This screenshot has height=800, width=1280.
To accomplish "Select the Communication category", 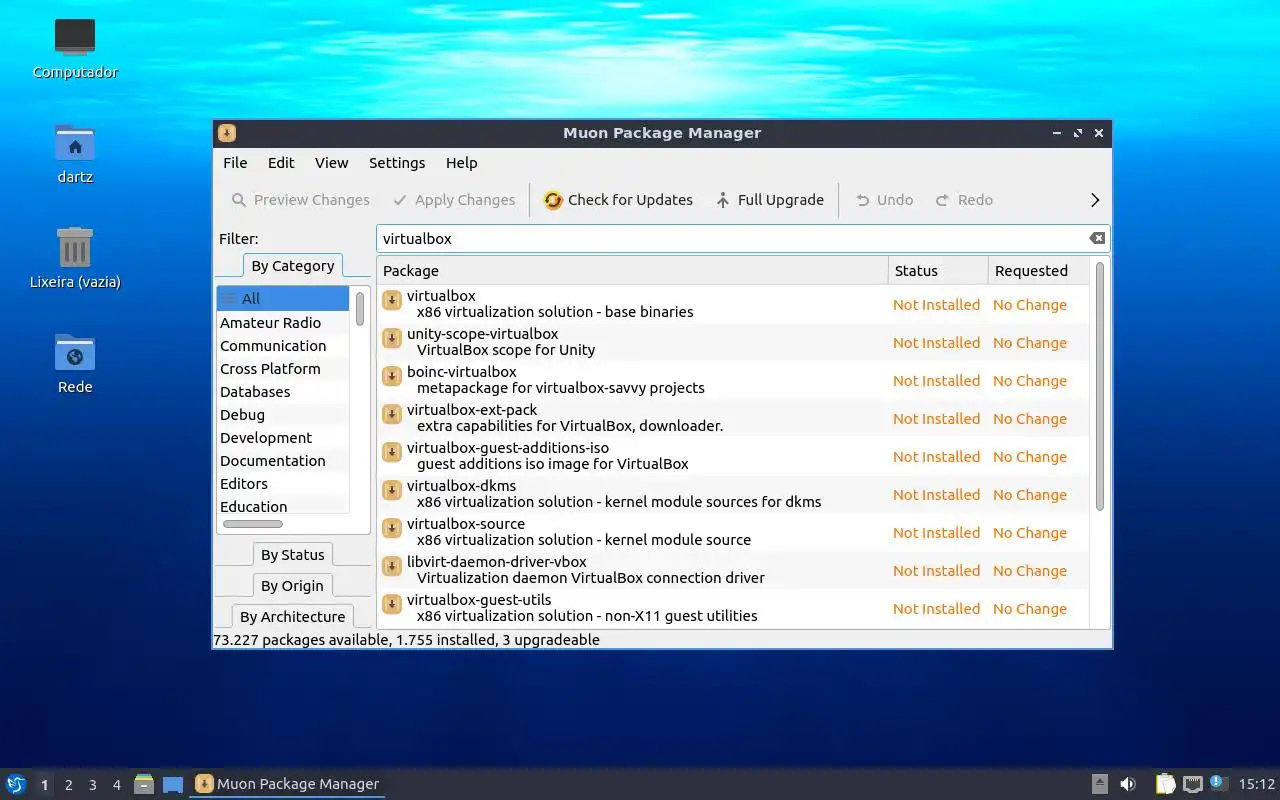I will click(x=283, y=346).
